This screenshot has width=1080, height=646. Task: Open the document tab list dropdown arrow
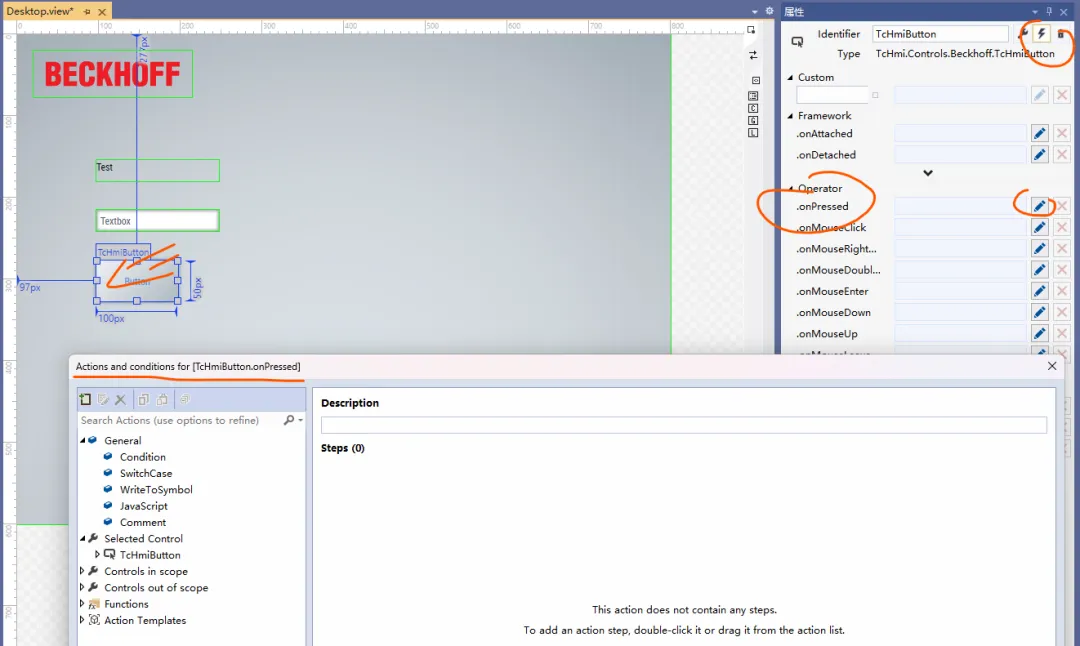[755, 12]
